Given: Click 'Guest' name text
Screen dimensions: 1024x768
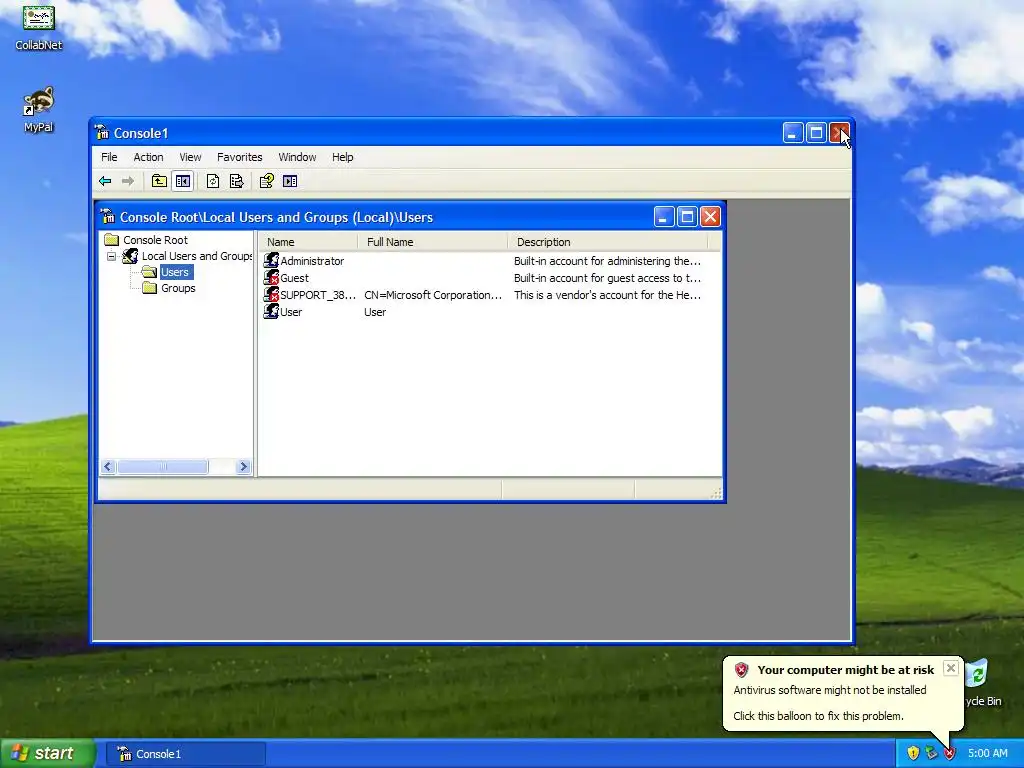Looking at the screenshot, I should 295,278.
